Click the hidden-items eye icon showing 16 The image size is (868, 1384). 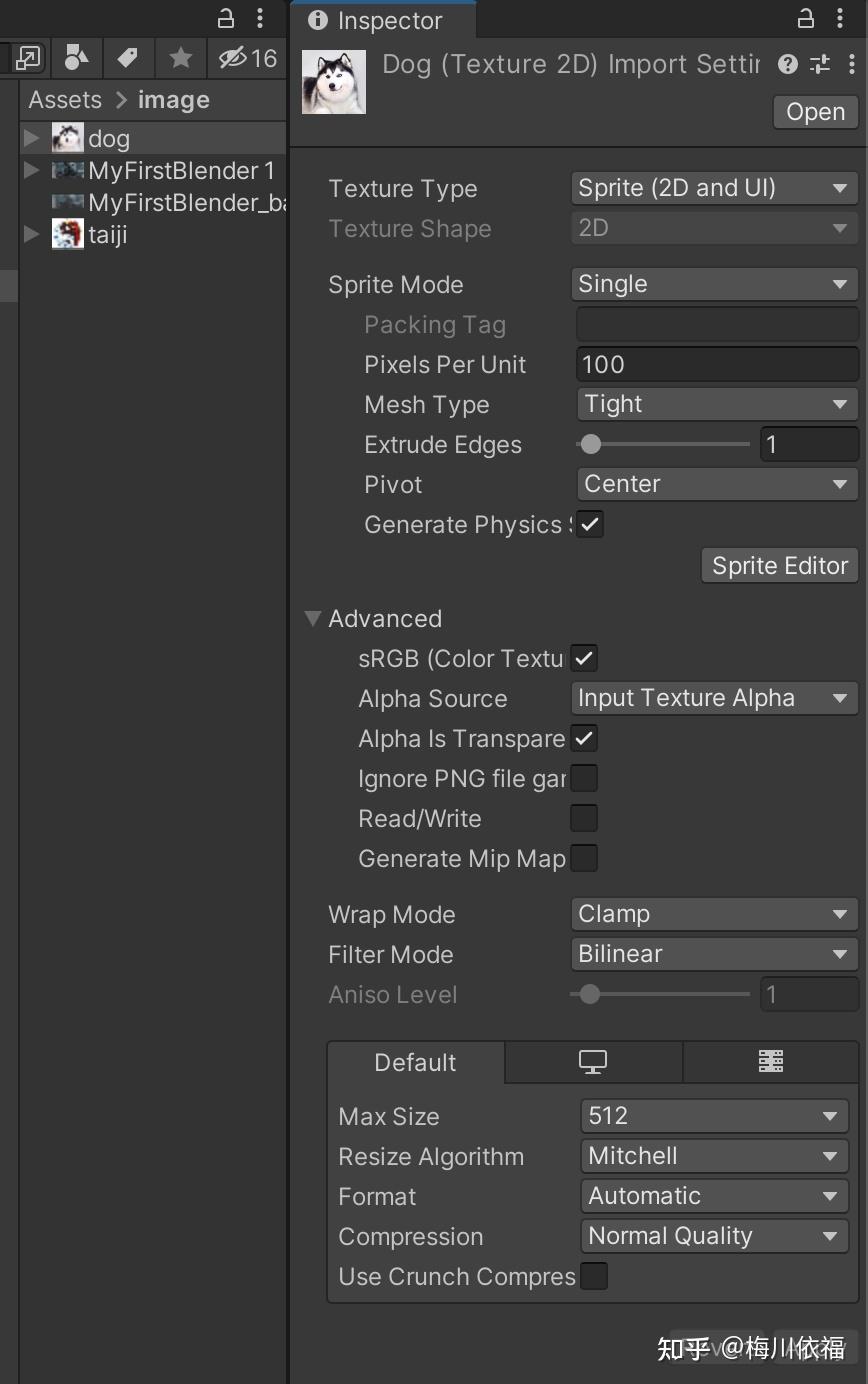240,58
